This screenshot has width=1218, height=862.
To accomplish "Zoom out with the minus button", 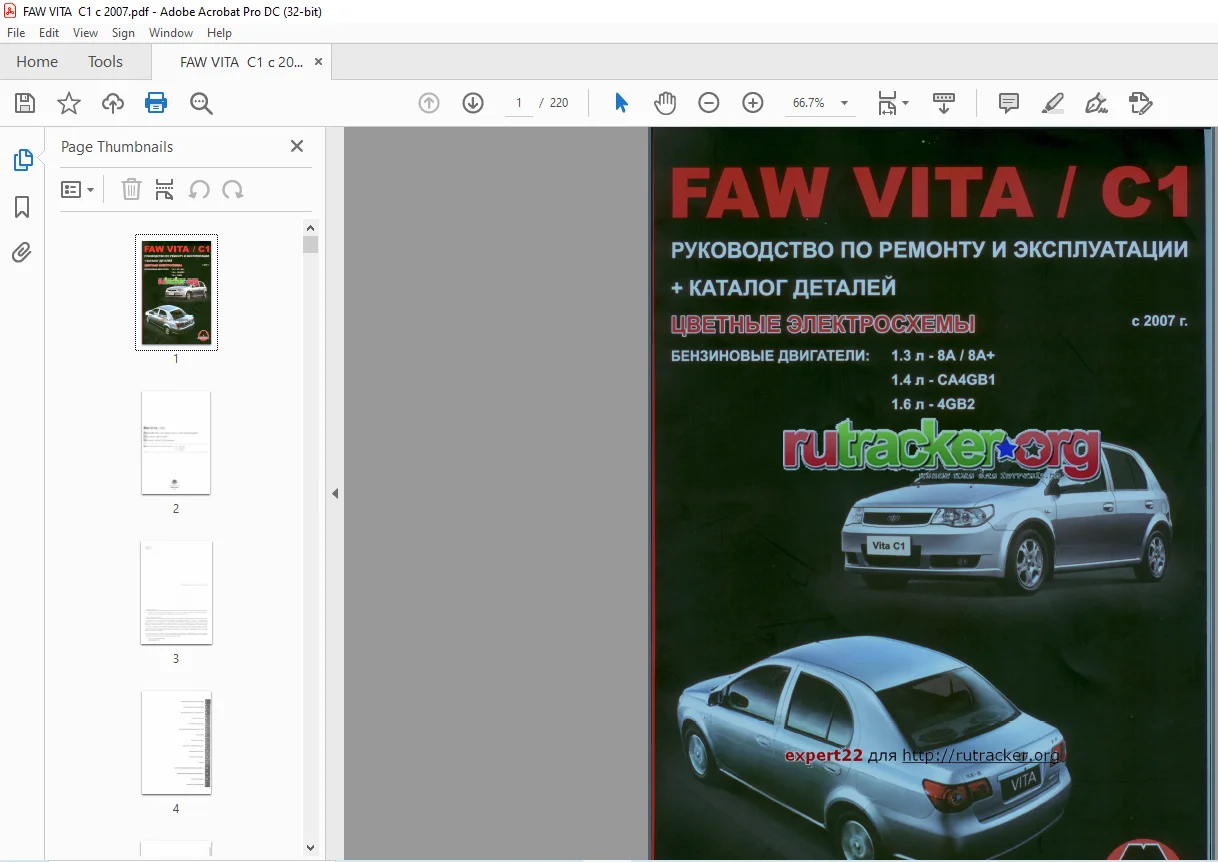I will tap(709, 103).
